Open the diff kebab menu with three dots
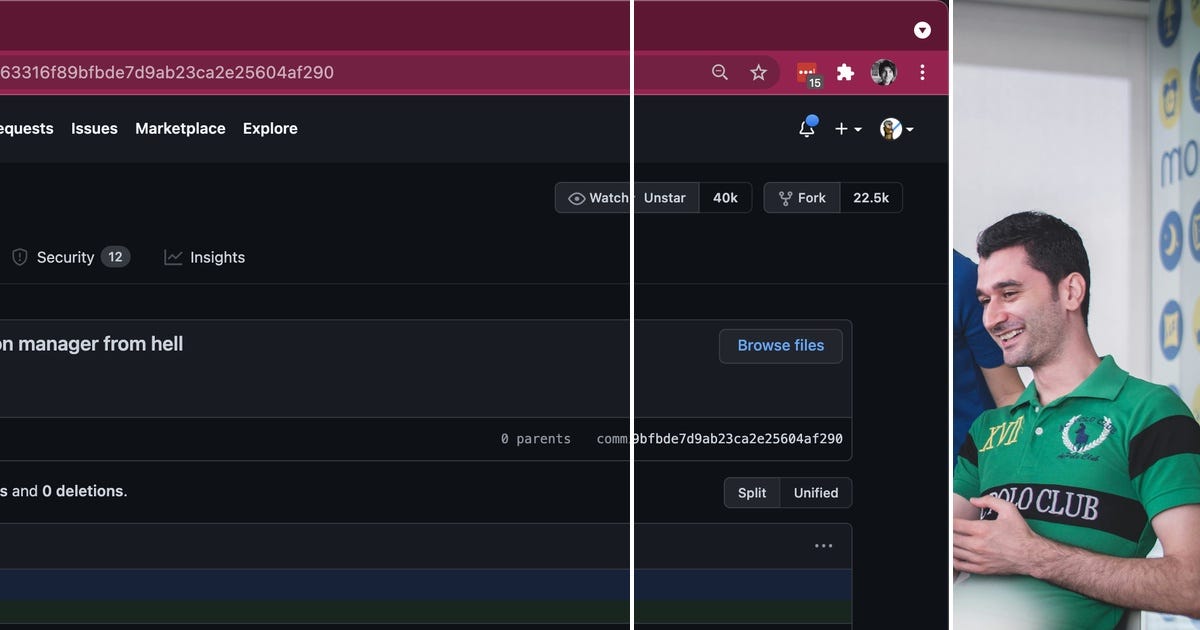This screenshot has height=630, width=1200. point(823,545)
